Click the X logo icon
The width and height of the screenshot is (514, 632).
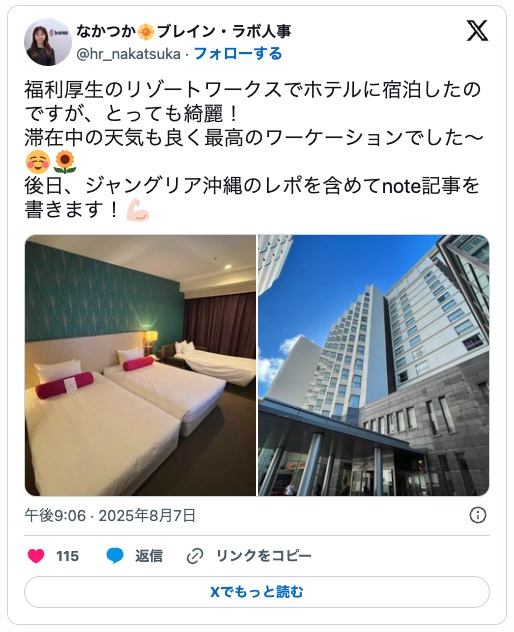click(x=477, y=31)
